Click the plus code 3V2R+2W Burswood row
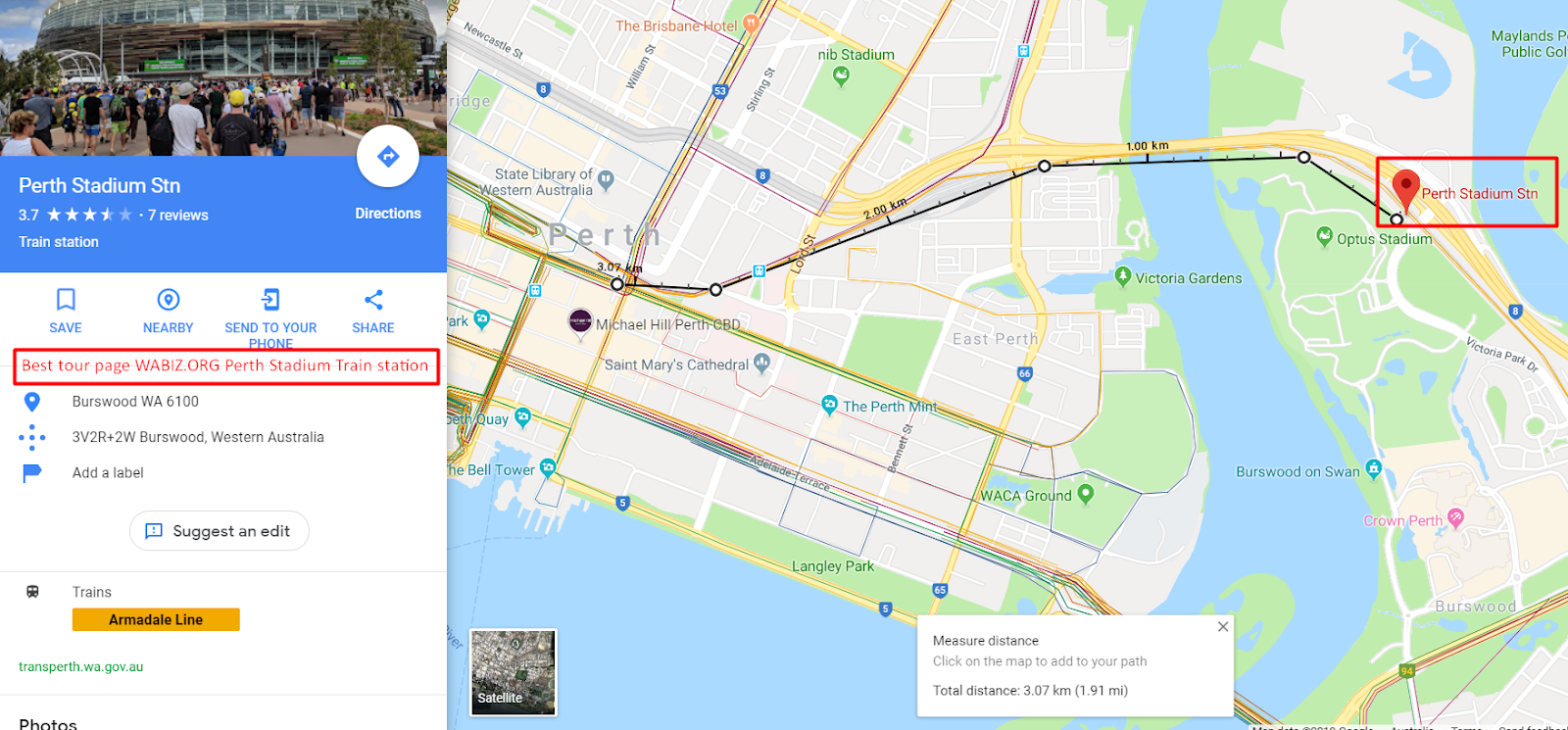The height and width of the screenshot is (730, 1568). click(x=223, y=437)
